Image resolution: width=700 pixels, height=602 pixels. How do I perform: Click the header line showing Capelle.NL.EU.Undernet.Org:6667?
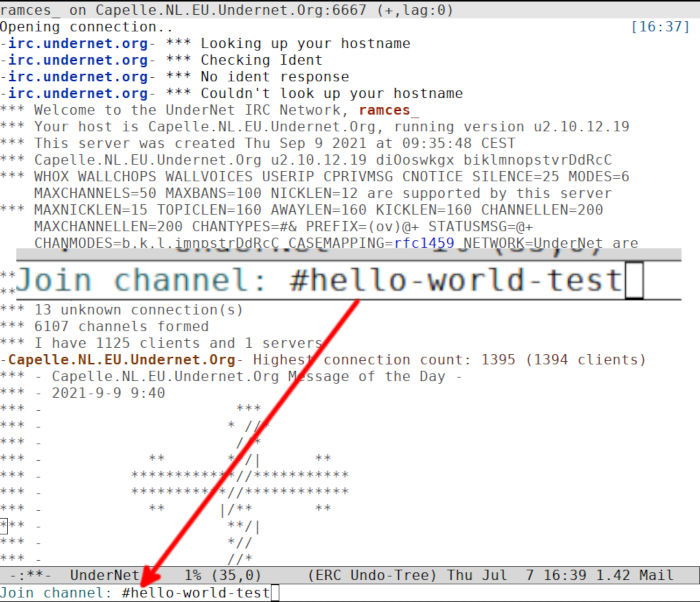350,10
